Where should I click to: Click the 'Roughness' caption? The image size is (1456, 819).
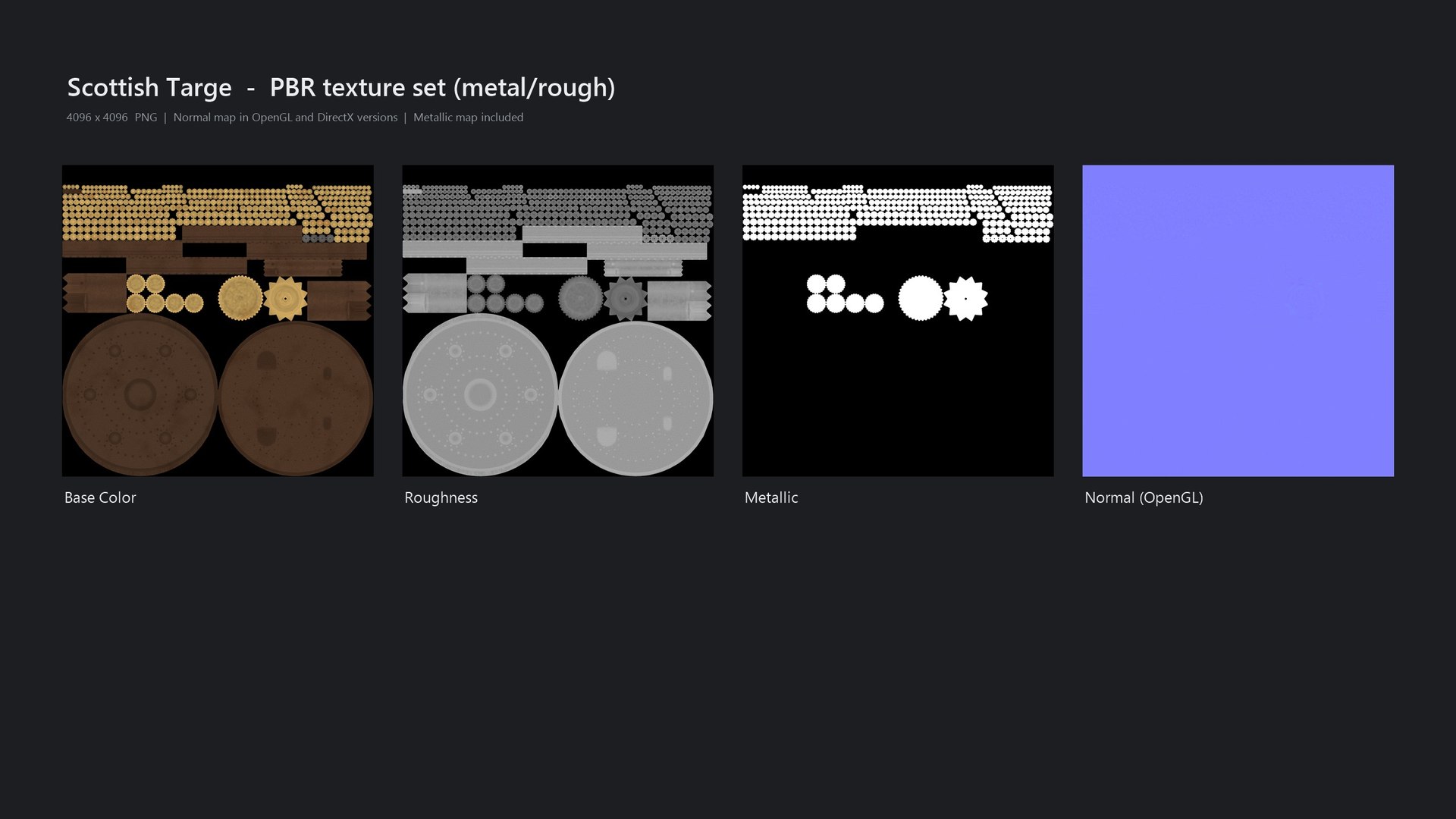point(441,497)
